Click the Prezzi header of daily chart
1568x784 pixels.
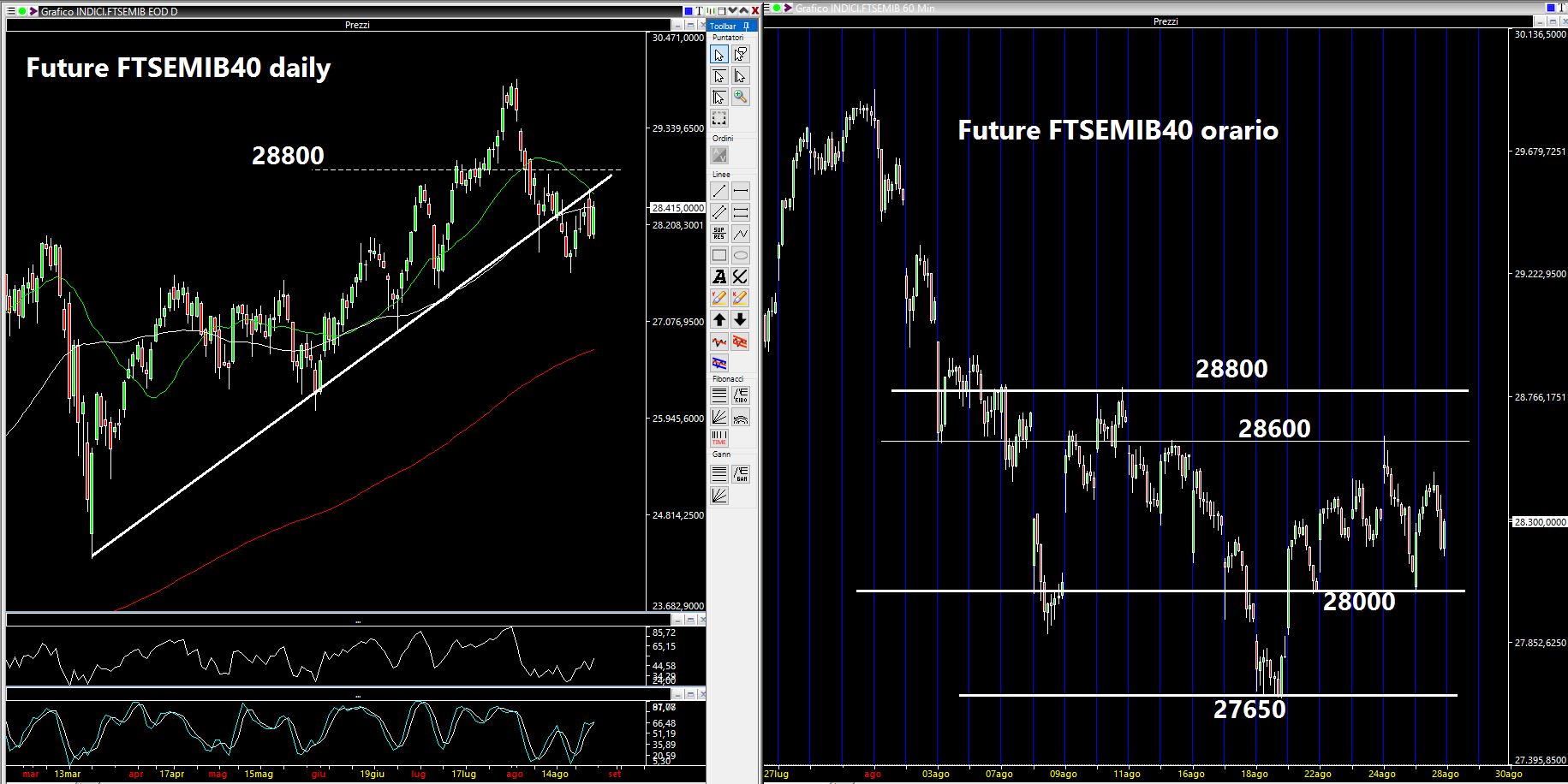pyautogui.click(x=357, y=25)
